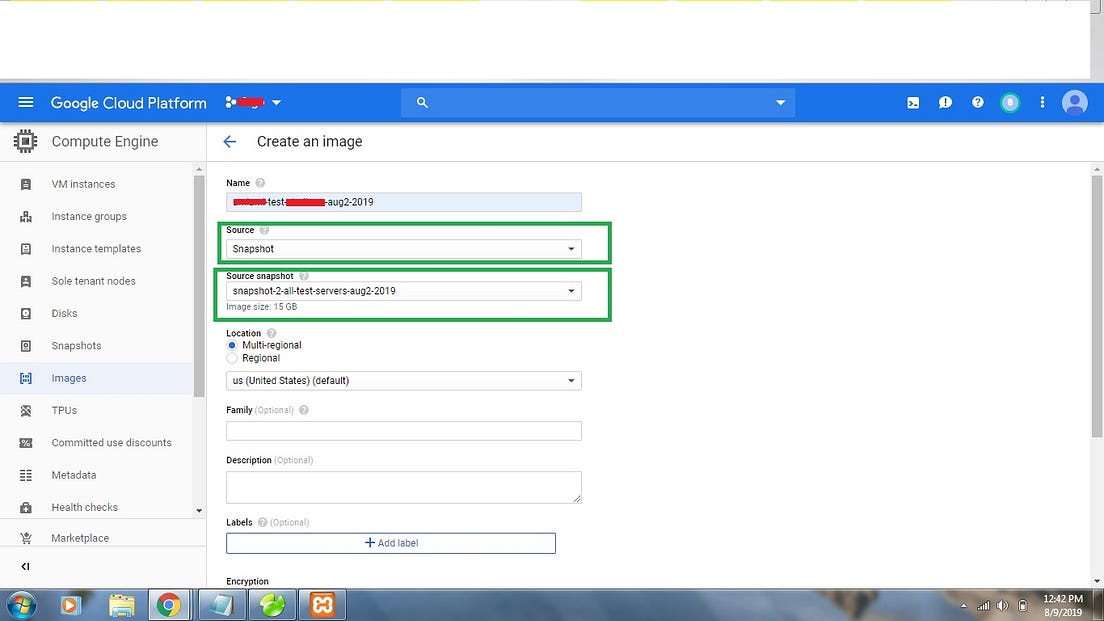Open the navigation menu (hamburger icon)
Image resolution: width=1104 pixels, height=621 pixels.
tap(25, 102)
